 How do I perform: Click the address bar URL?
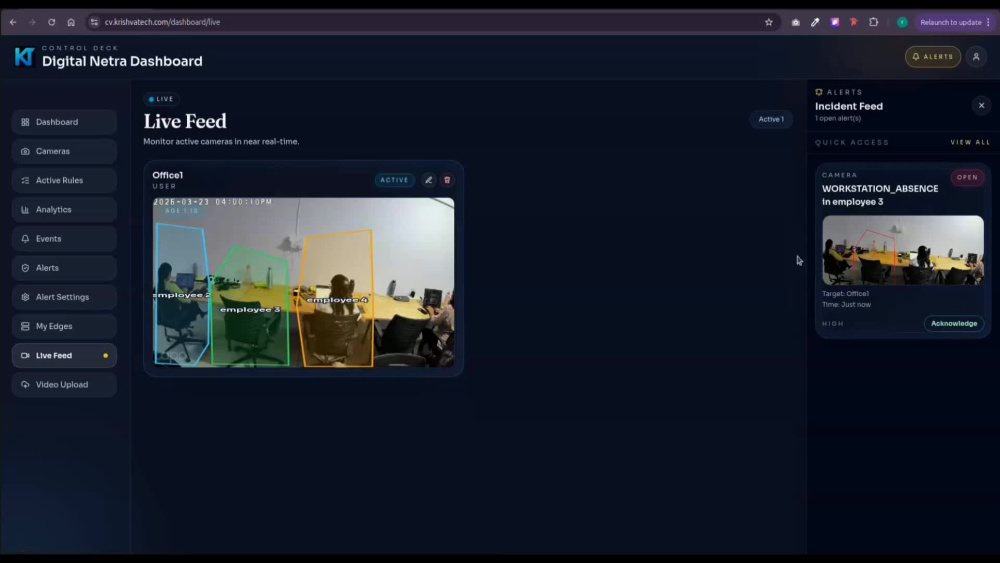point(163,22)
